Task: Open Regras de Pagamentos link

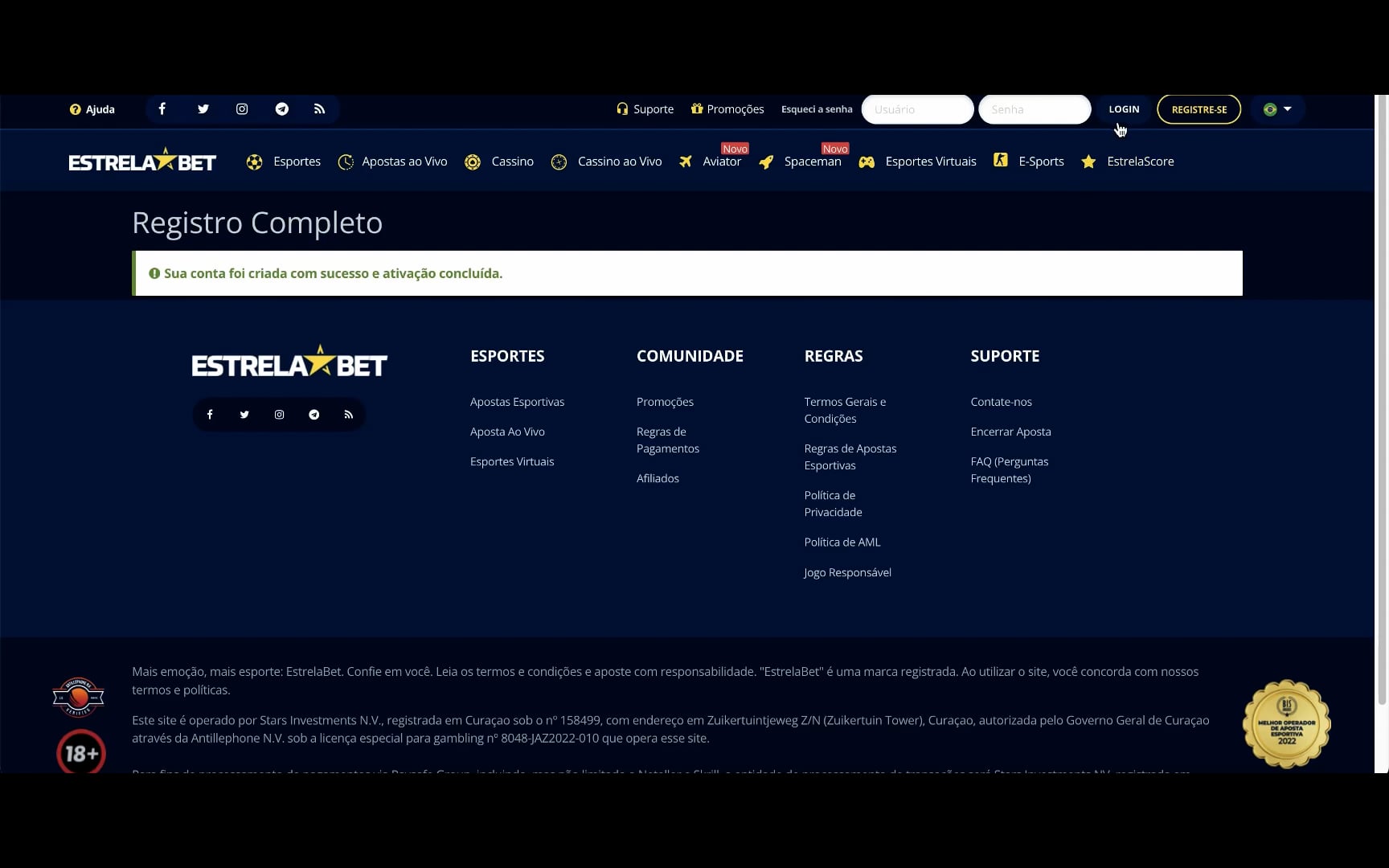Action: [x=667, y=440]
